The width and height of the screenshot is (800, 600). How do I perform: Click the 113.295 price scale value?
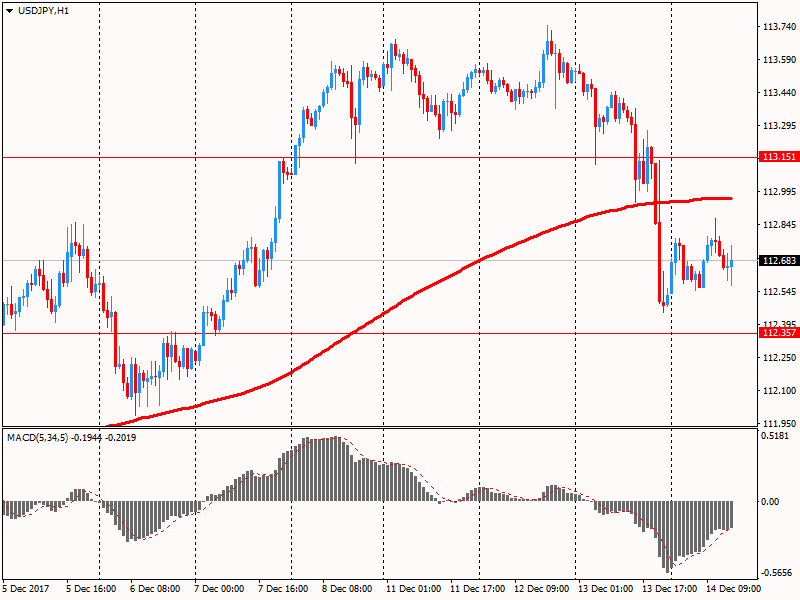(779, 126)
